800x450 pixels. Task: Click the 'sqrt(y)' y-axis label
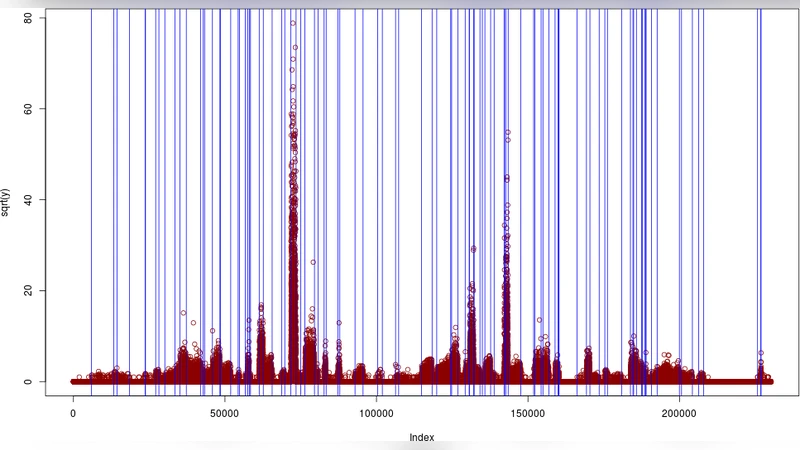point(15,200)
